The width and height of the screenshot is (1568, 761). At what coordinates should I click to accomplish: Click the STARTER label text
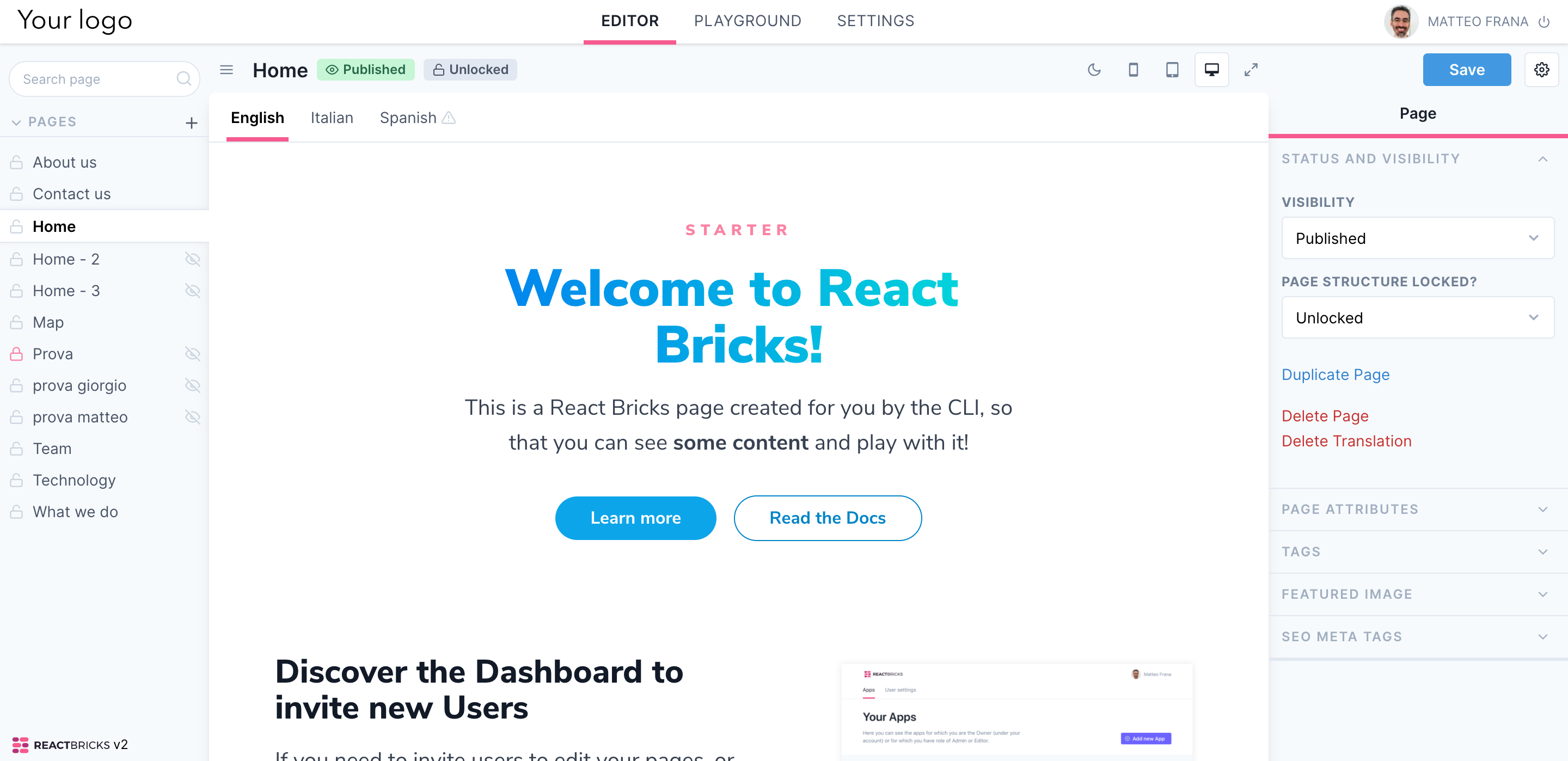point(737,230)
